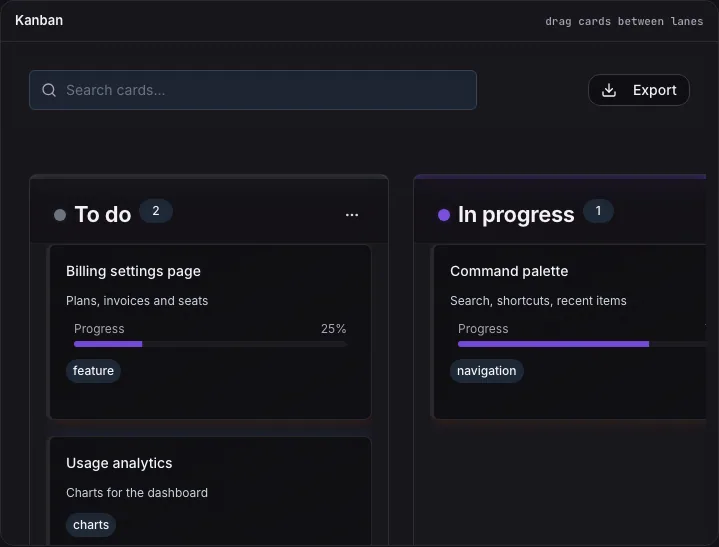Open the Command palette card title
The height and width of the screenshot is (547, 719).
click(509, 271)
